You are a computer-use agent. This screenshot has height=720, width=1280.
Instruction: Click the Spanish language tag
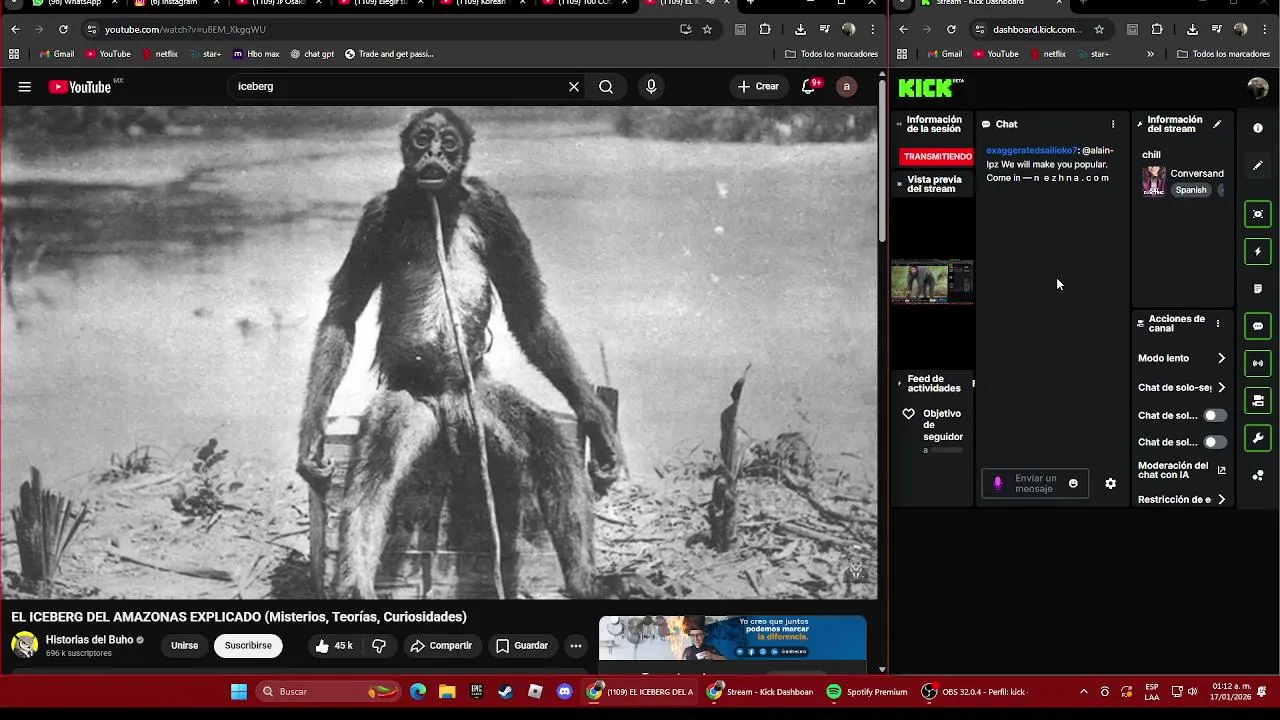(x=1191, y=190)
